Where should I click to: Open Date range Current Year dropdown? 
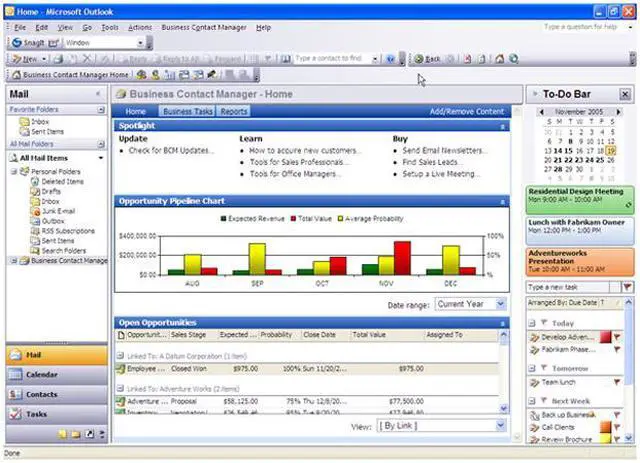click(x=501, y=304)
